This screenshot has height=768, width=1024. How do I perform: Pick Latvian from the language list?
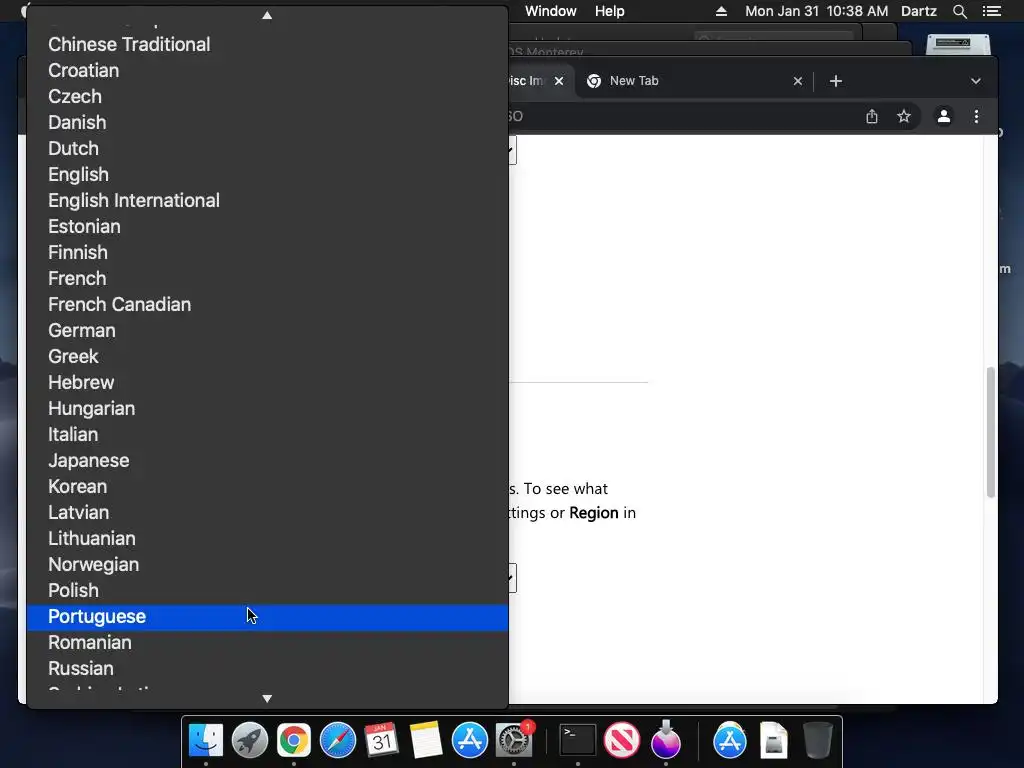point(267,513)
